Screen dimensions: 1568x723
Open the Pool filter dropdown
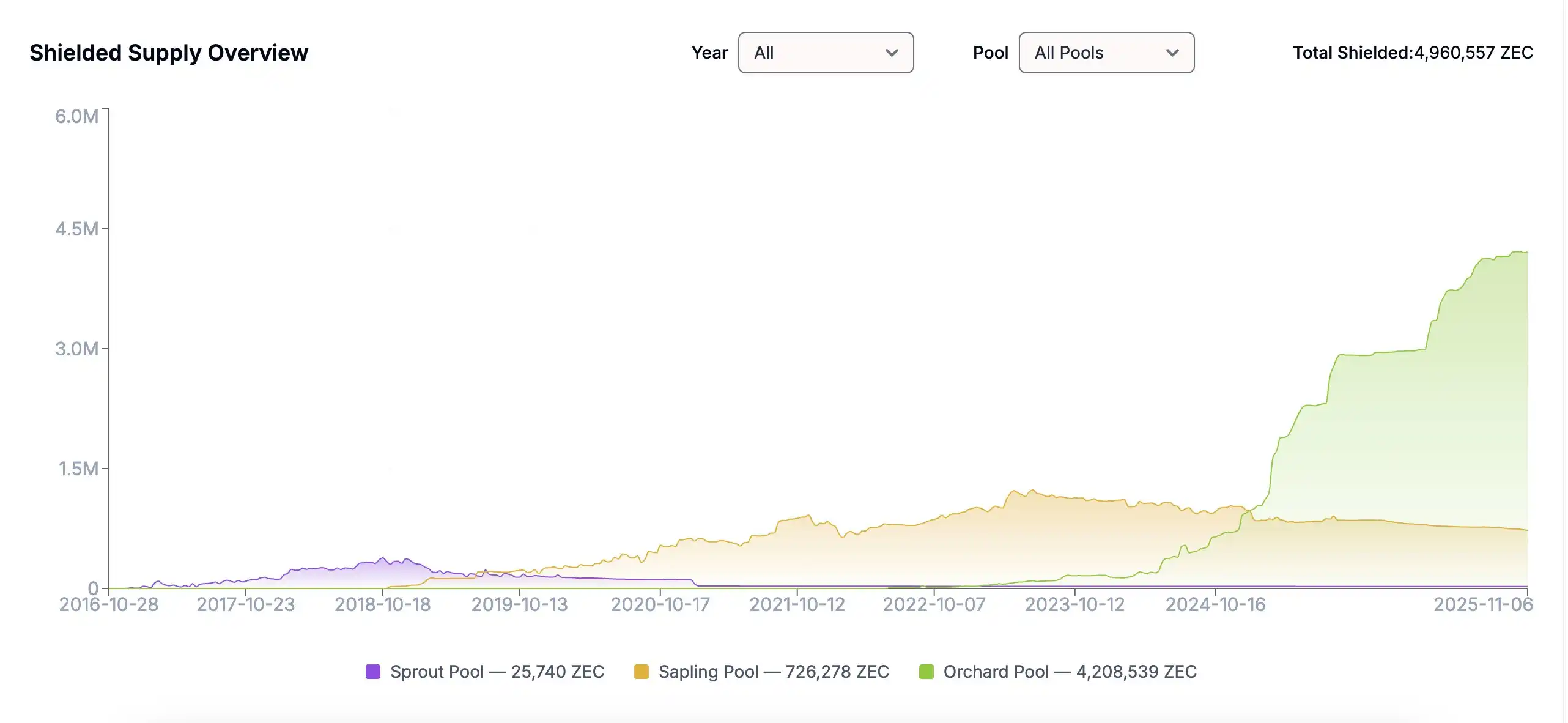pos(1106,53)
